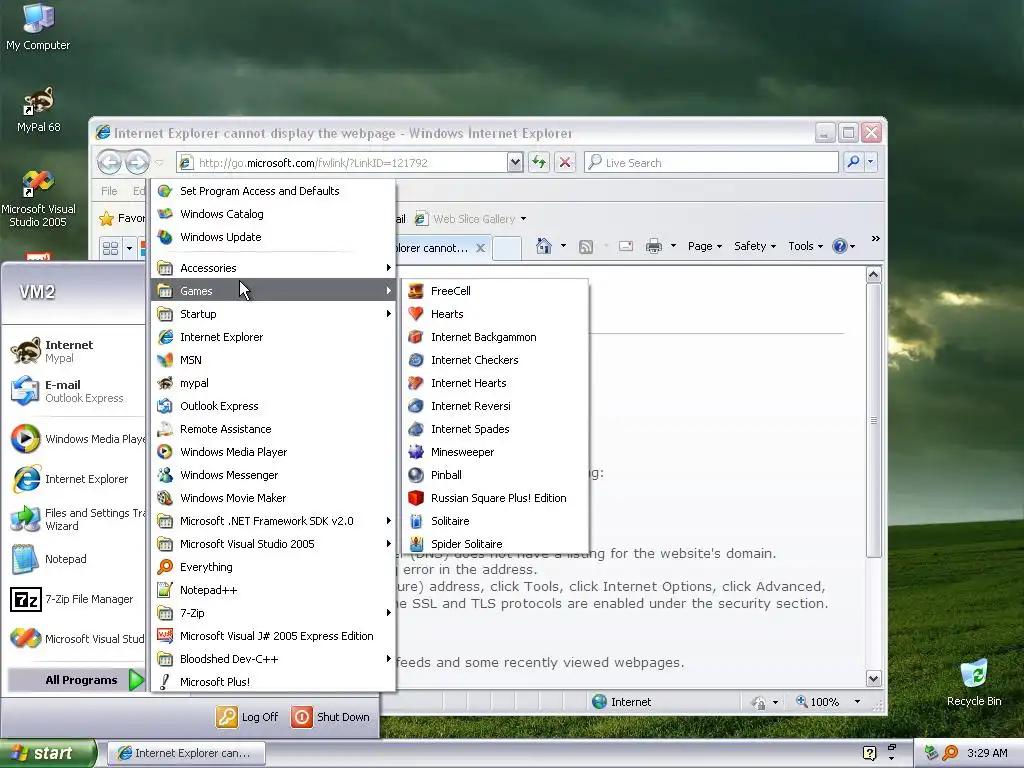Expand the 7-Zip program folder
This screenshot has height=768, width=1024.
[x=273, y=613]
